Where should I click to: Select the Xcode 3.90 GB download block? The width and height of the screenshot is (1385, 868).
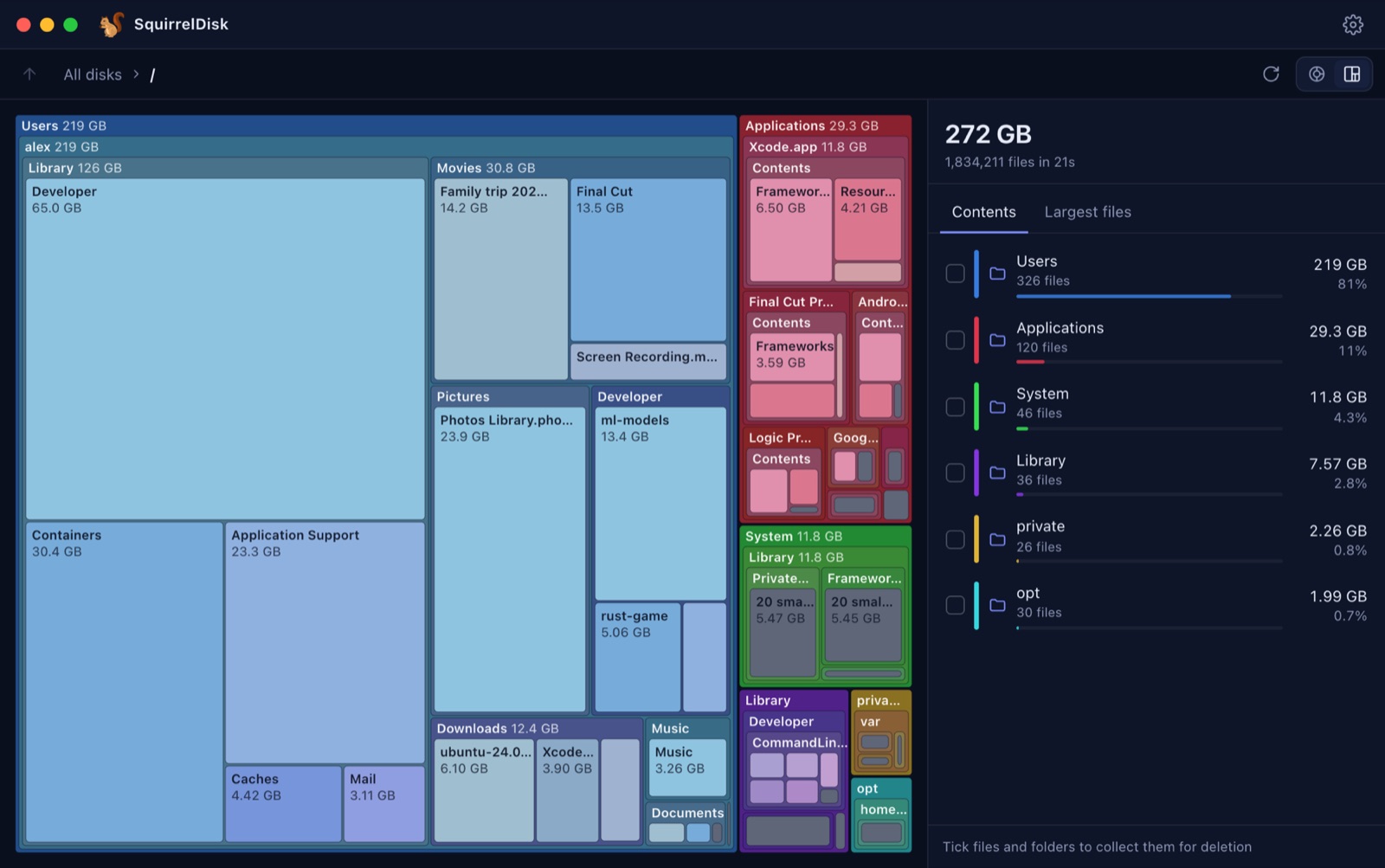(567, 790)
